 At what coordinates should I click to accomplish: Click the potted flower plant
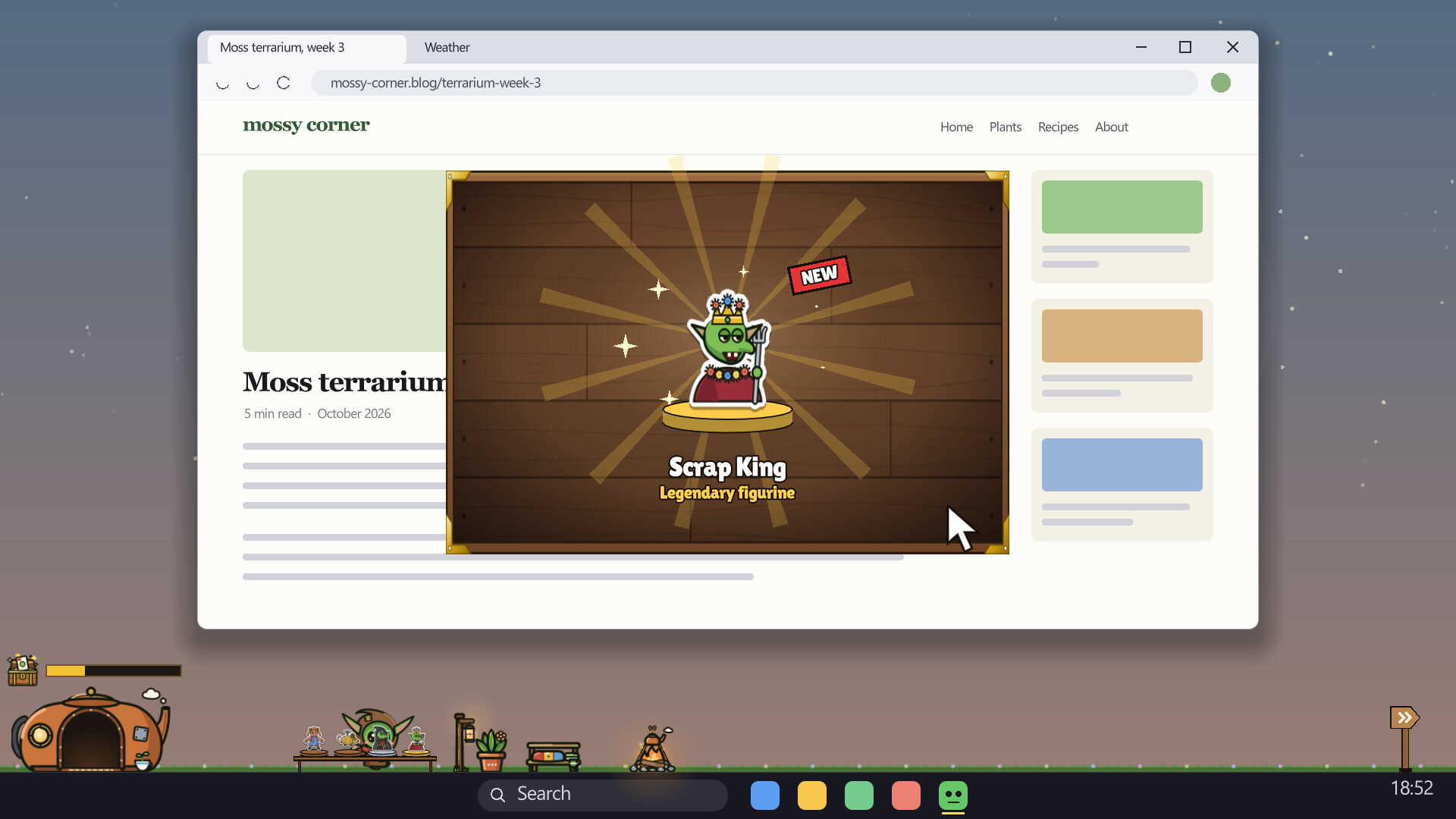pyautogui.click(x=491, y=750)
